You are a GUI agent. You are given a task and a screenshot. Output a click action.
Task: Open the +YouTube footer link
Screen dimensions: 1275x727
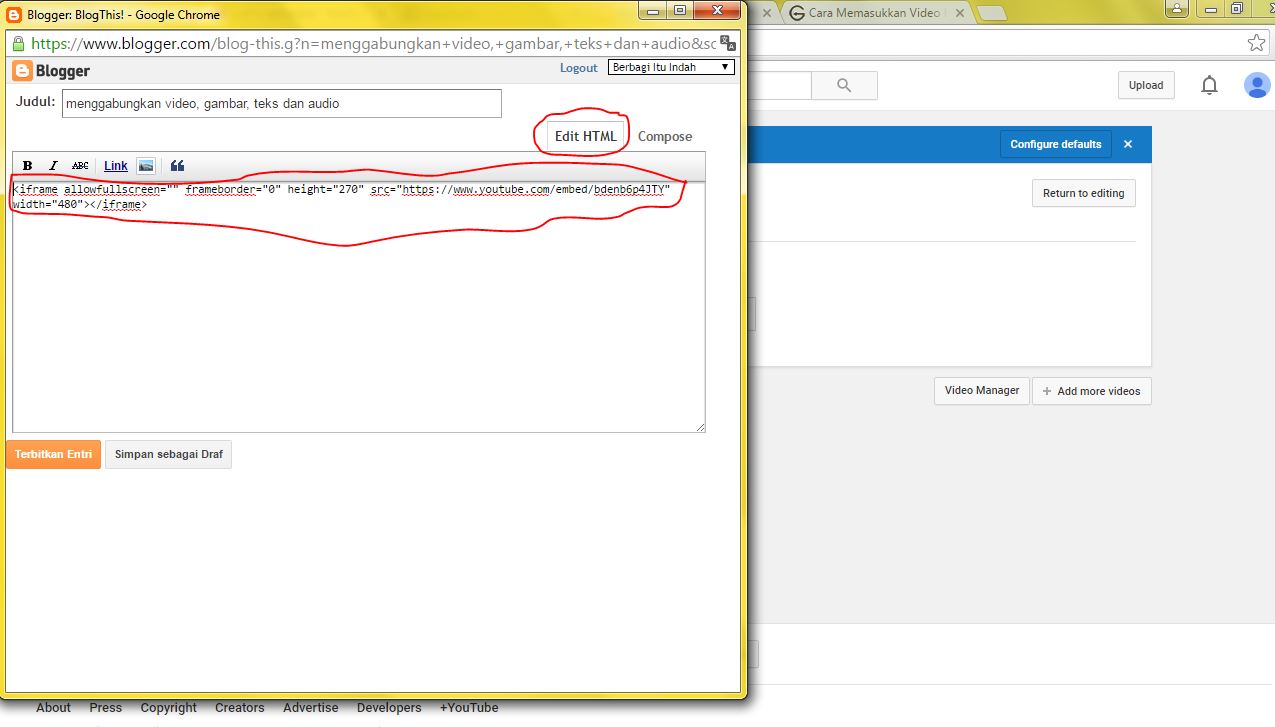pos(469,707)
